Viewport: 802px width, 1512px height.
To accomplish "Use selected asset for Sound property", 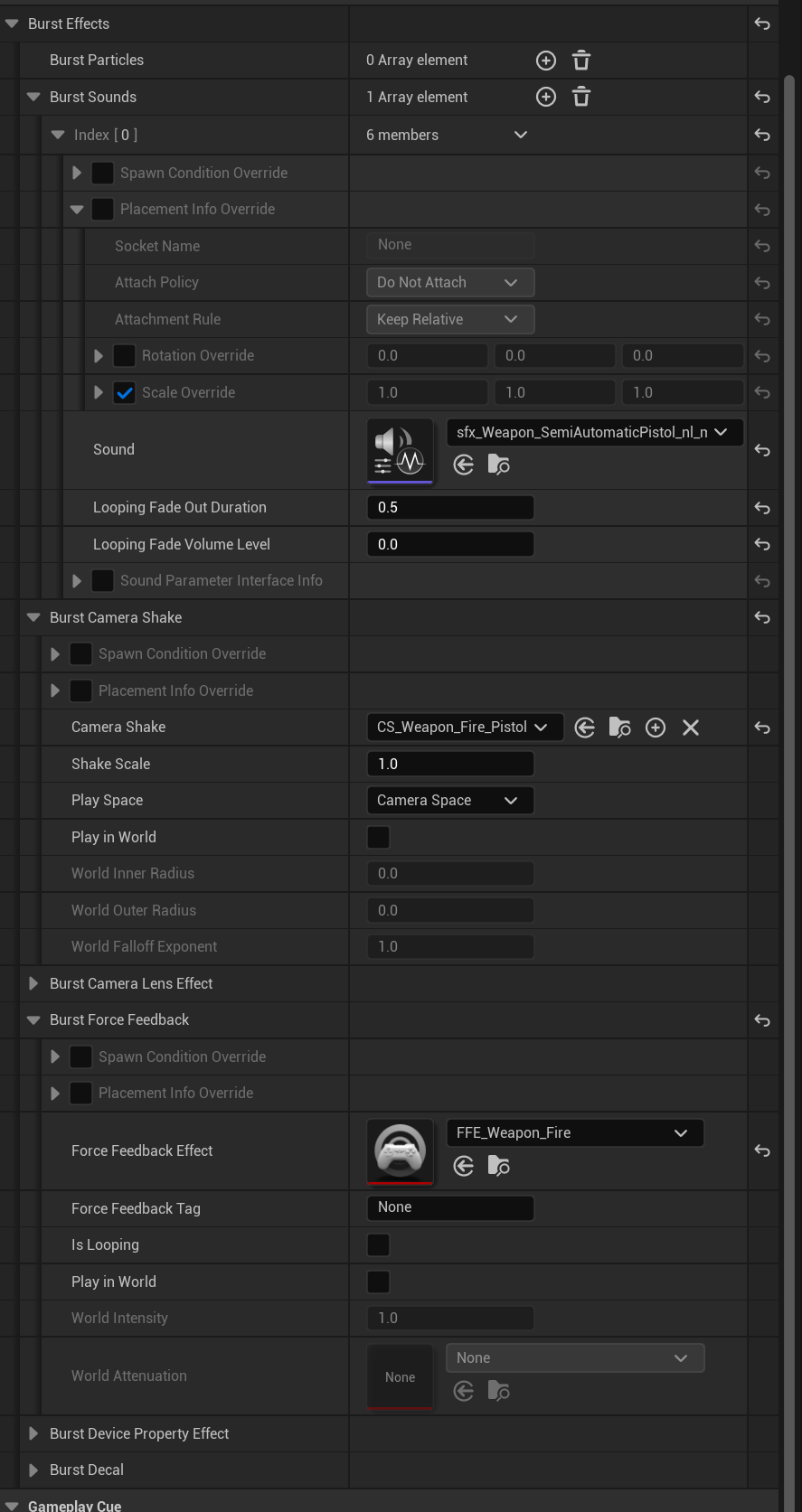I will (464, 465).
